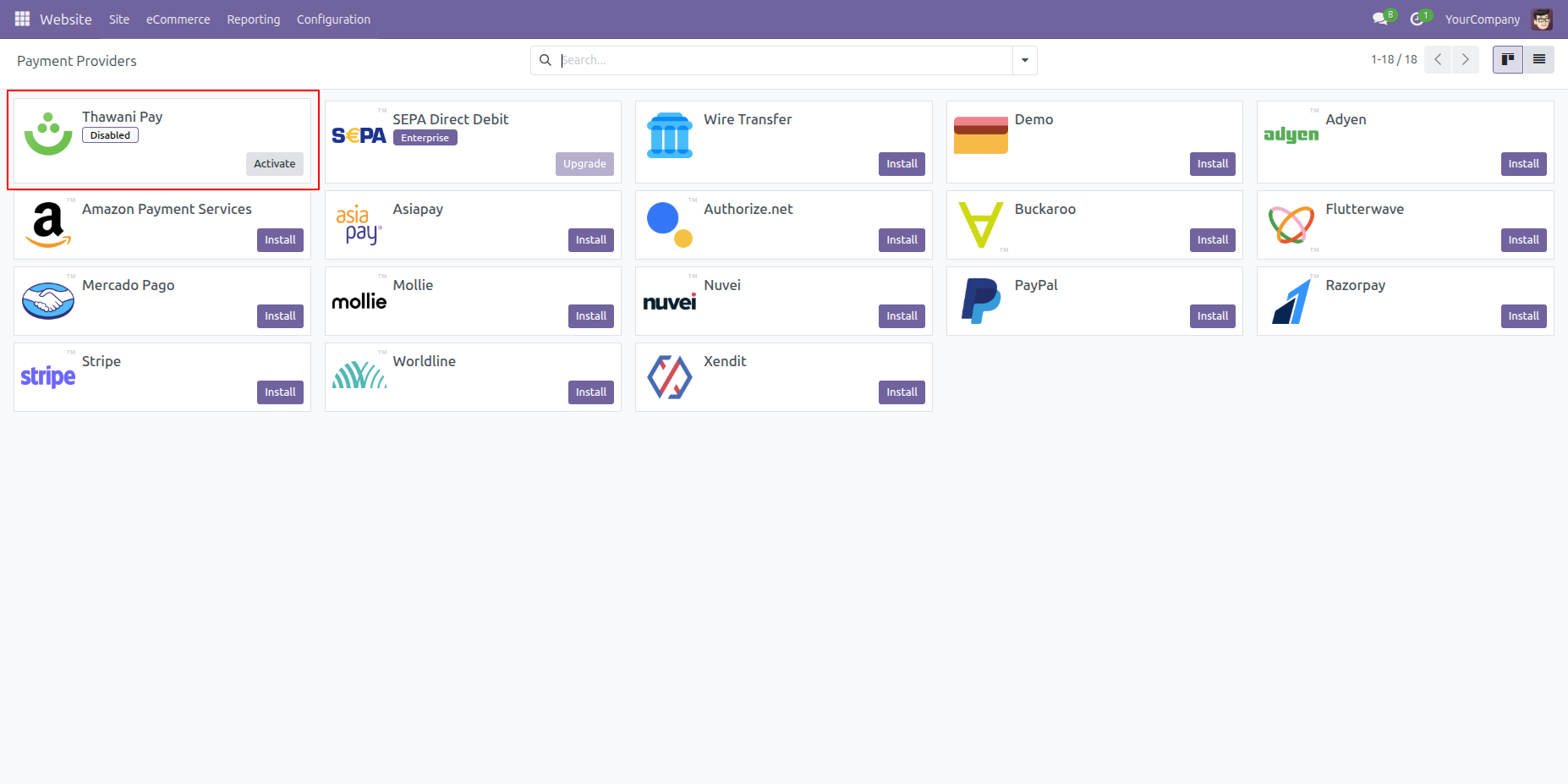Install the PayPal provider
Screen dimensions: 1568x784
pos(1213,316)
